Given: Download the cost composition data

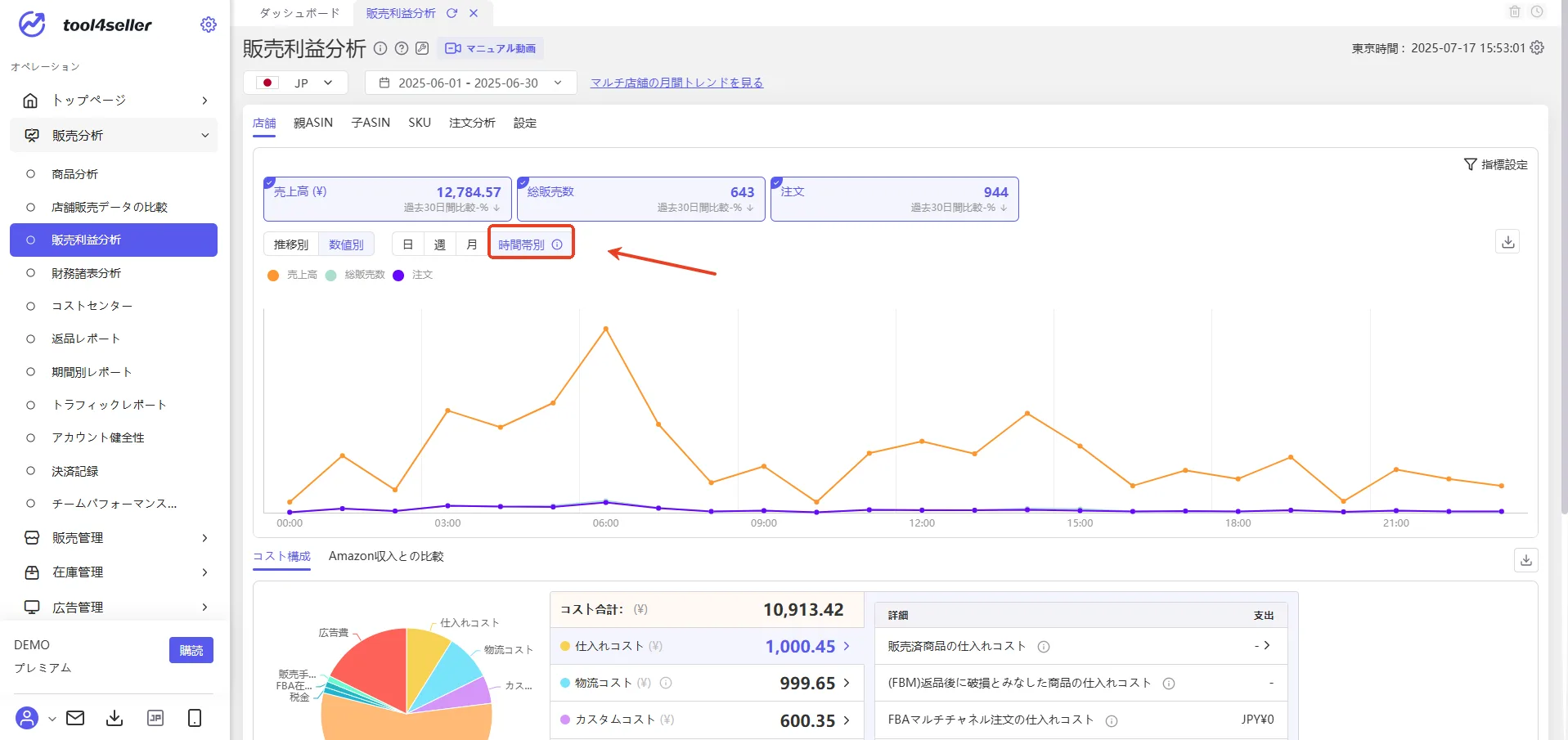Looking at the screenshot, I should pyautogui.click(x=1525, y=560).
